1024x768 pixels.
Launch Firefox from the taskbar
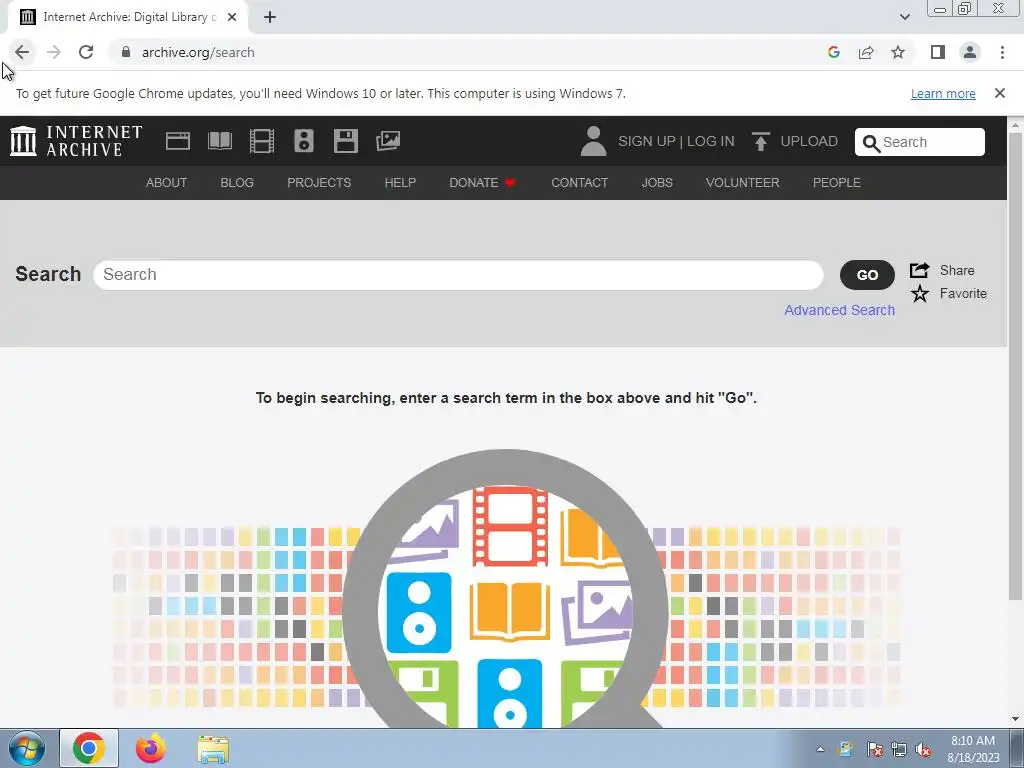pos(151,748)
